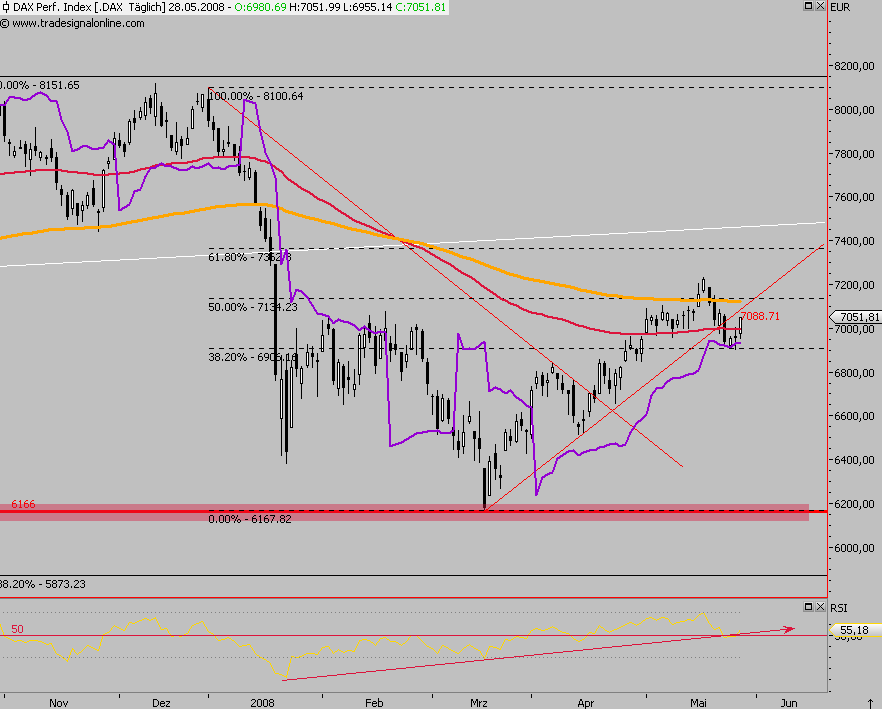This screenshot has height=709, width=882.
Task: Click the 8000,00 price axis label
Action: [x=854, y=110]
